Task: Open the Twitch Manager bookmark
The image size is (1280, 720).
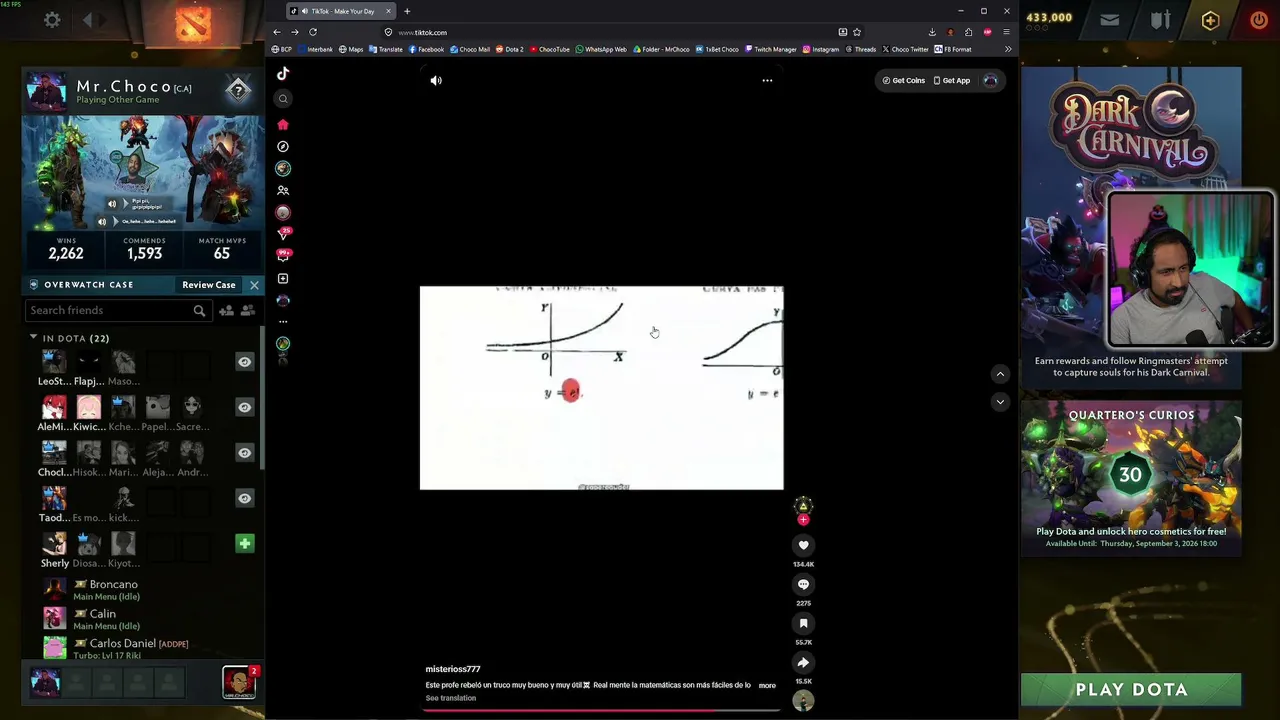Action: pos(771,49)
